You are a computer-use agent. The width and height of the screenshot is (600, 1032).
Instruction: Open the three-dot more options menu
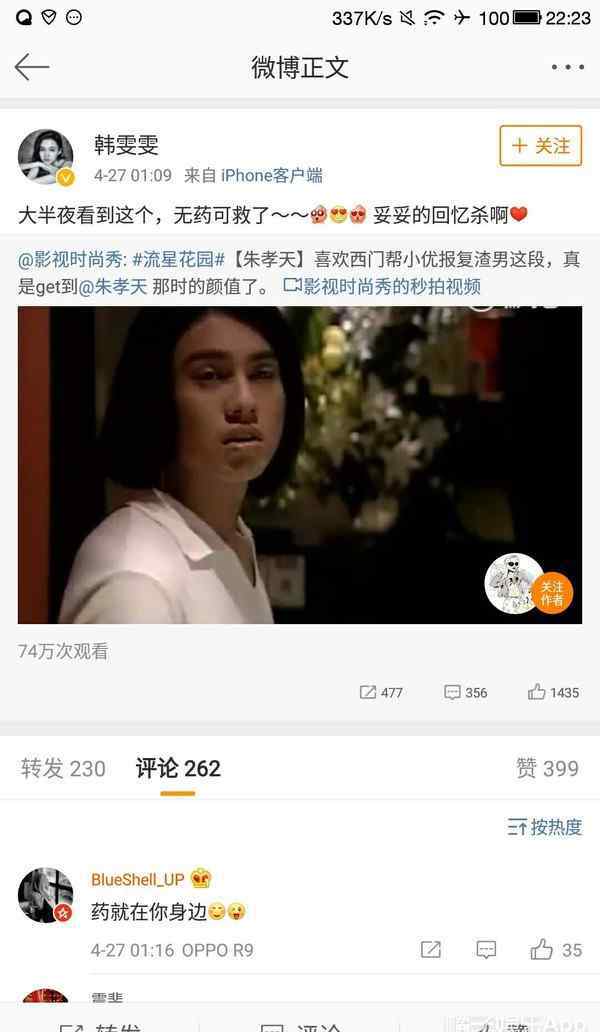point(567,67)
